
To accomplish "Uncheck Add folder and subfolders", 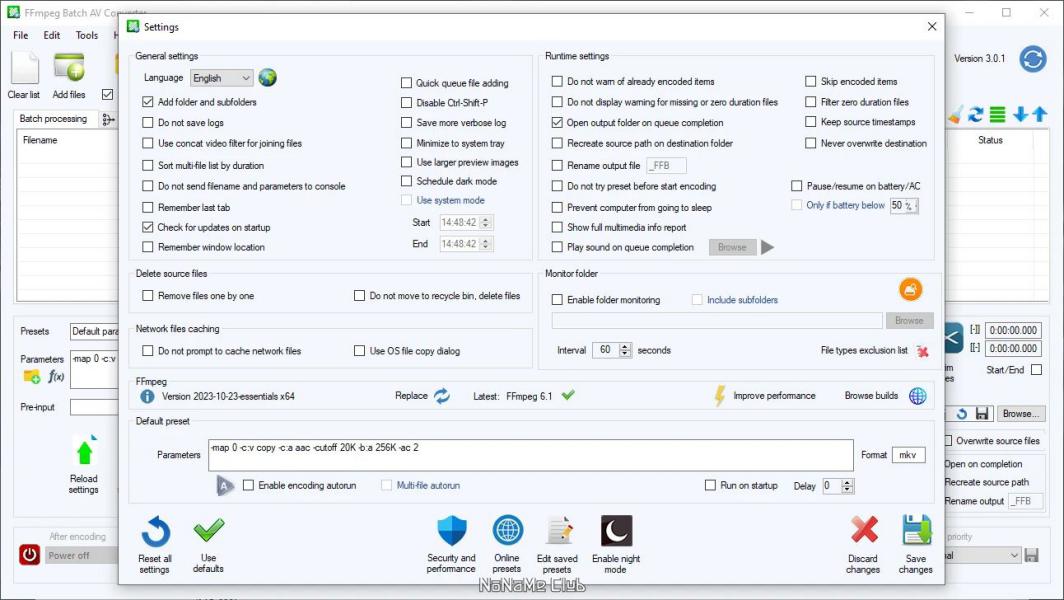I will 147,102.
